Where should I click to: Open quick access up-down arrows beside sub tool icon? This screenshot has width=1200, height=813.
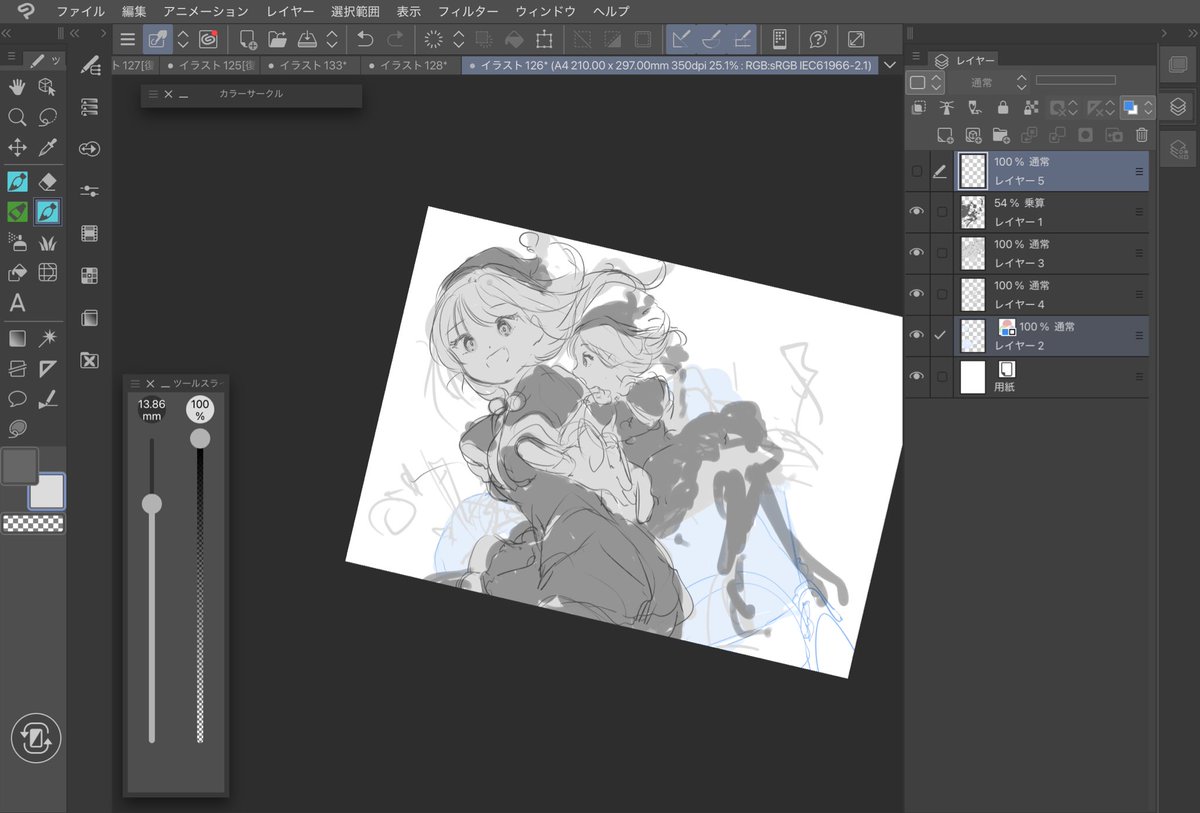183,40
